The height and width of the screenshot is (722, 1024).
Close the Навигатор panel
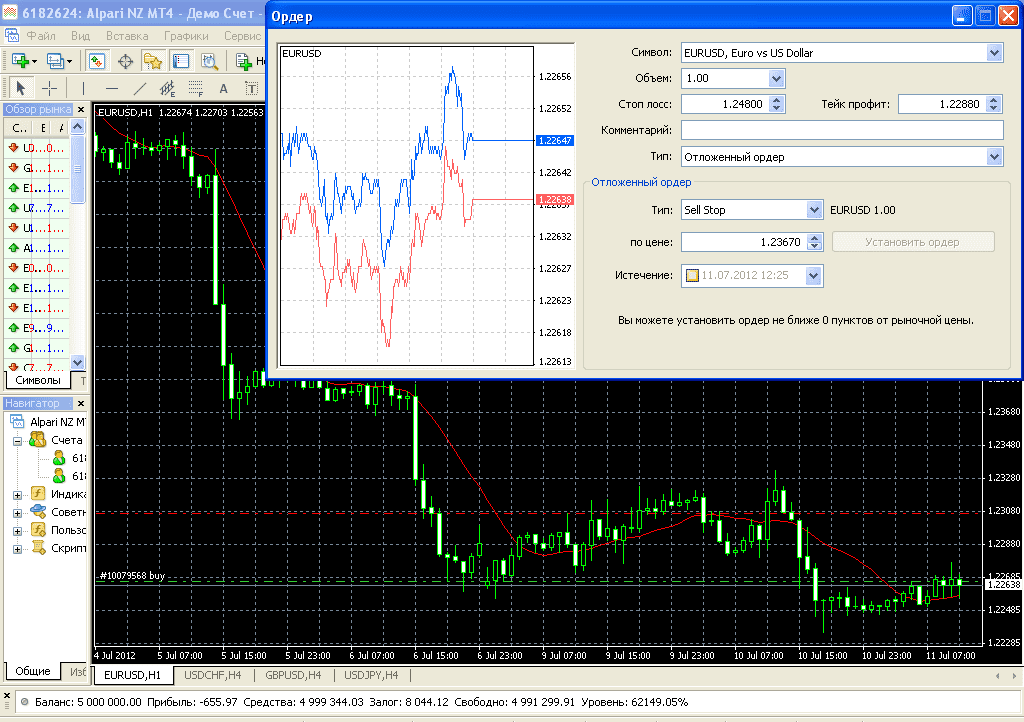click(x=81, y=403)
